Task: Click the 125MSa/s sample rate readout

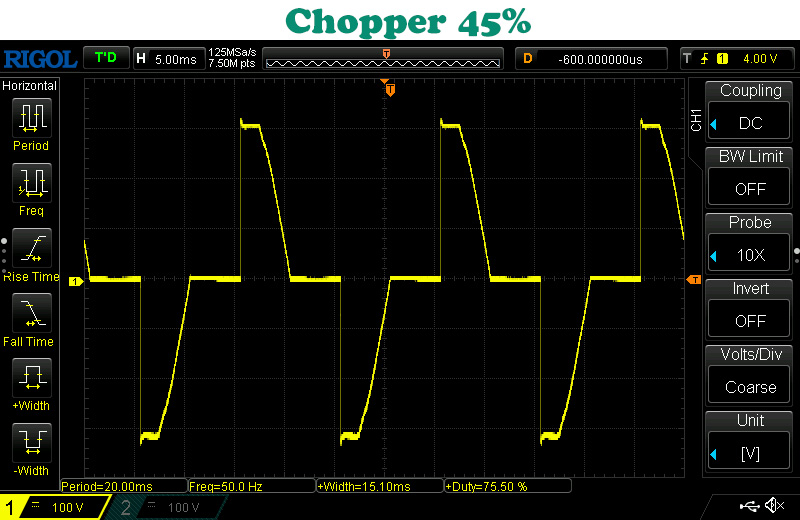Action: coord(232,52)
